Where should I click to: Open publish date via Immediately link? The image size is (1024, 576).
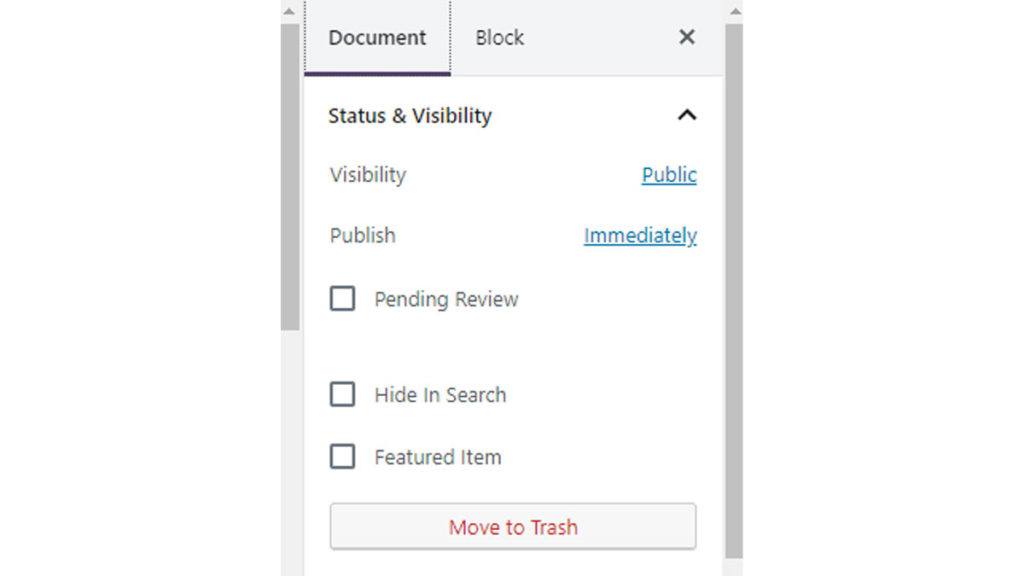coord(640,236)
